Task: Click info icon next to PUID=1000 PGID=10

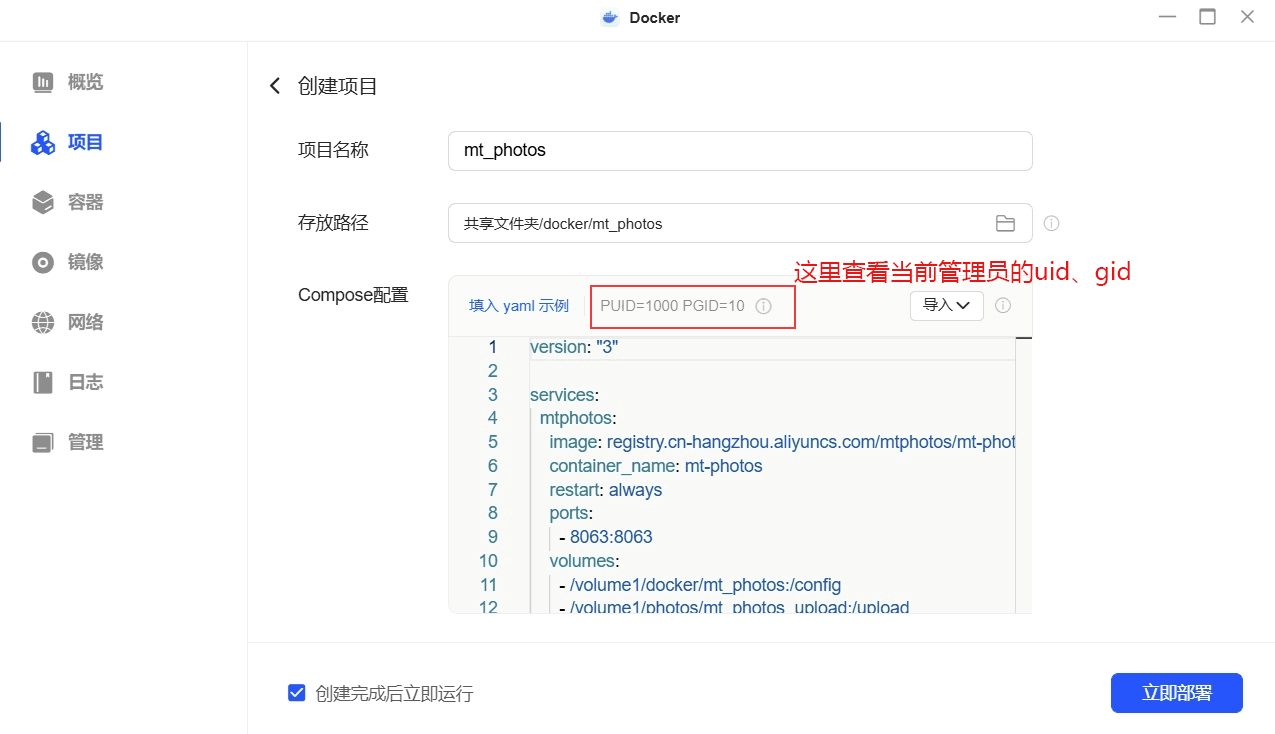Action: 763,306
